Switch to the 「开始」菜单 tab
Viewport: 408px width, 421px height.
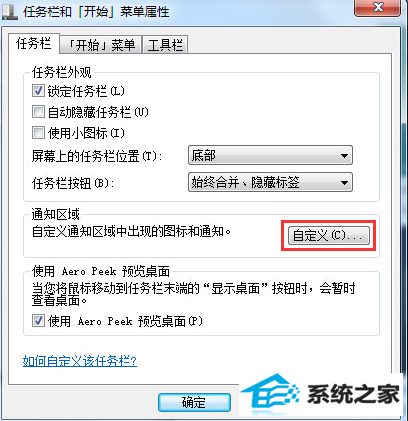click(x=101, y=45)
